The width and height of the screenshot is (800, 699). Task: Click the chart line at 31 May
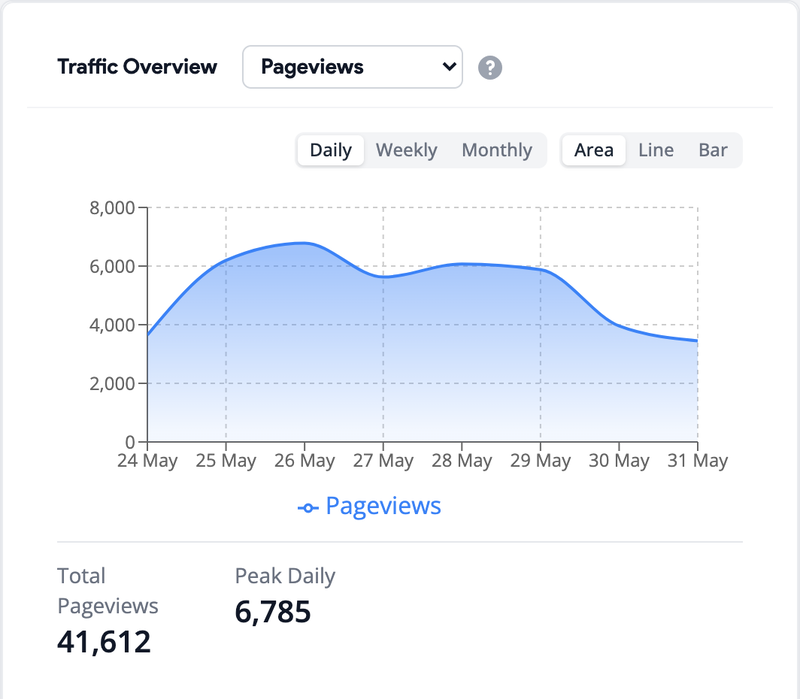pyautogui.click(x=697, y=340)
